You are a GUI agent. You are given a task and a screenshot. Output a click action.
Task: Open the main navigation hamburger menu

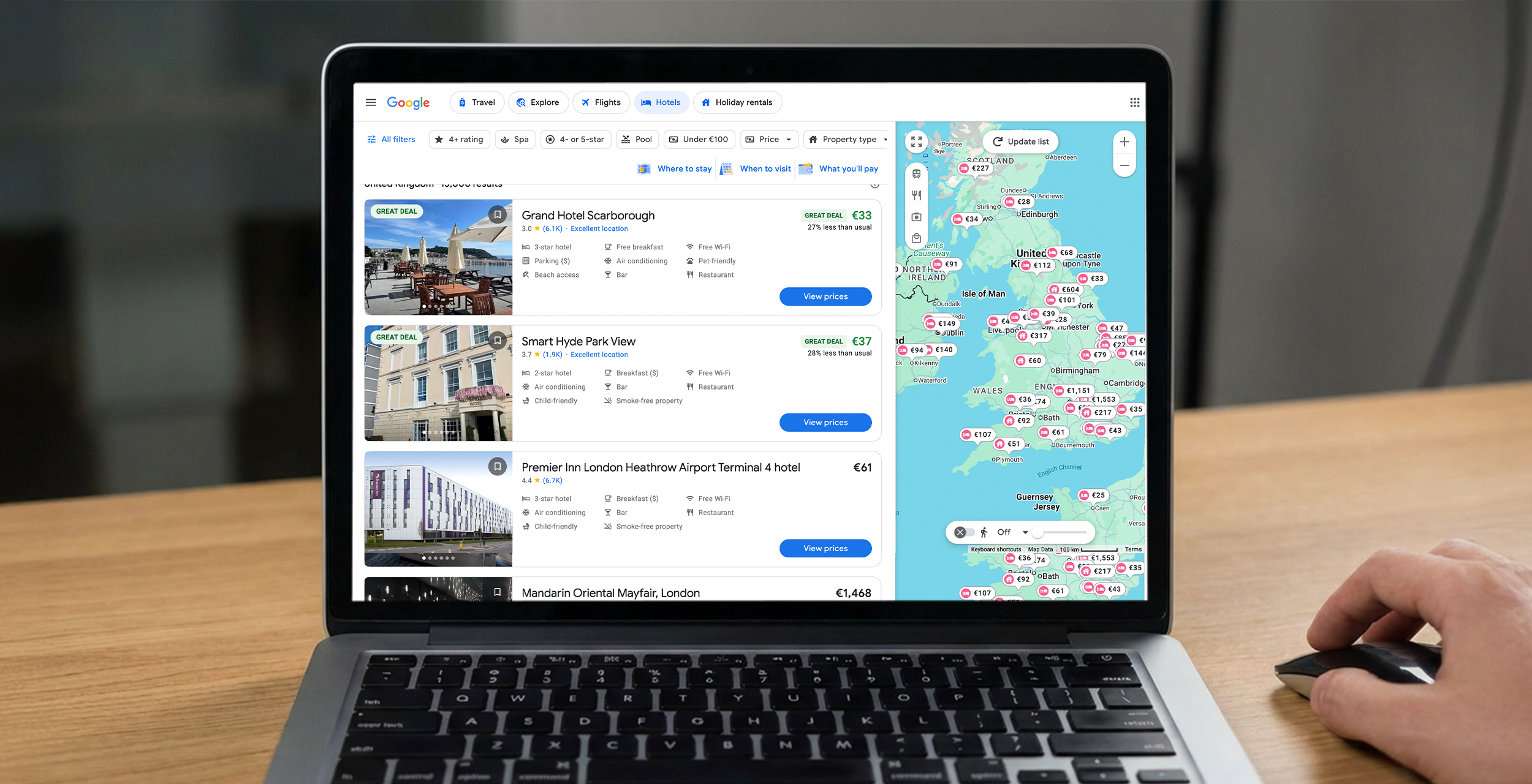(x=371, y=102)
